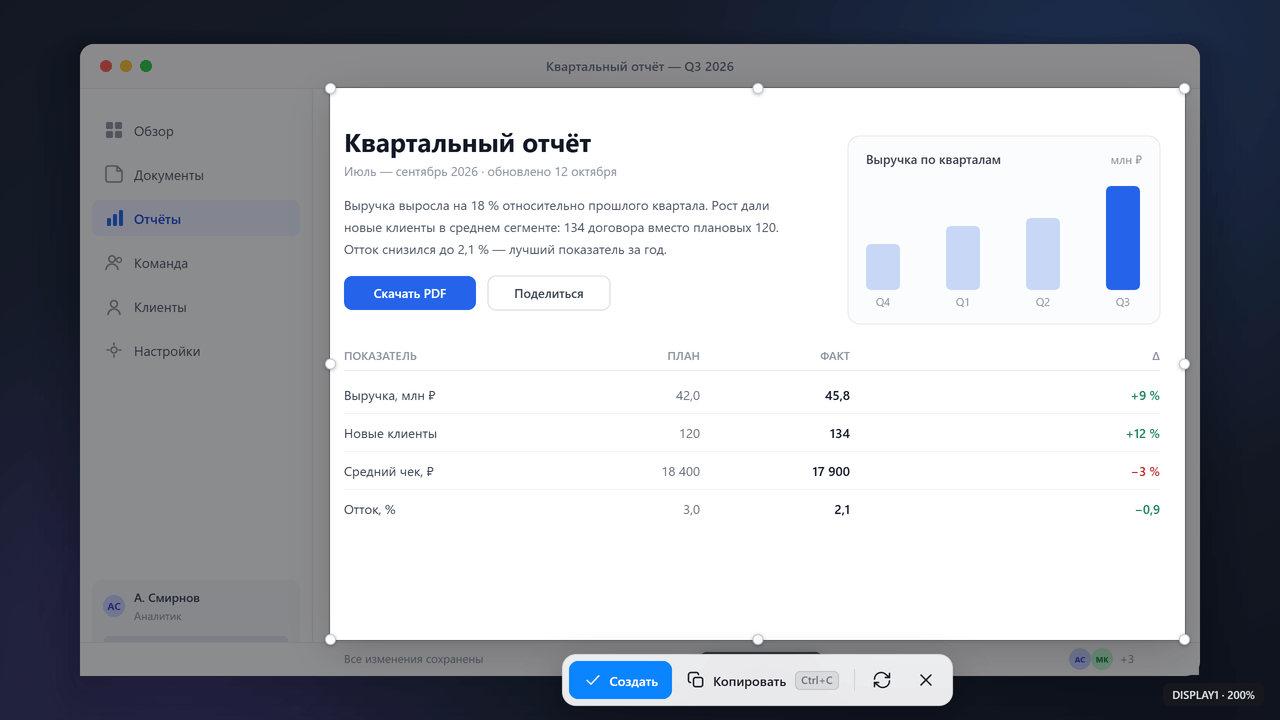Click the Отток, % row label

click(370, 509)
